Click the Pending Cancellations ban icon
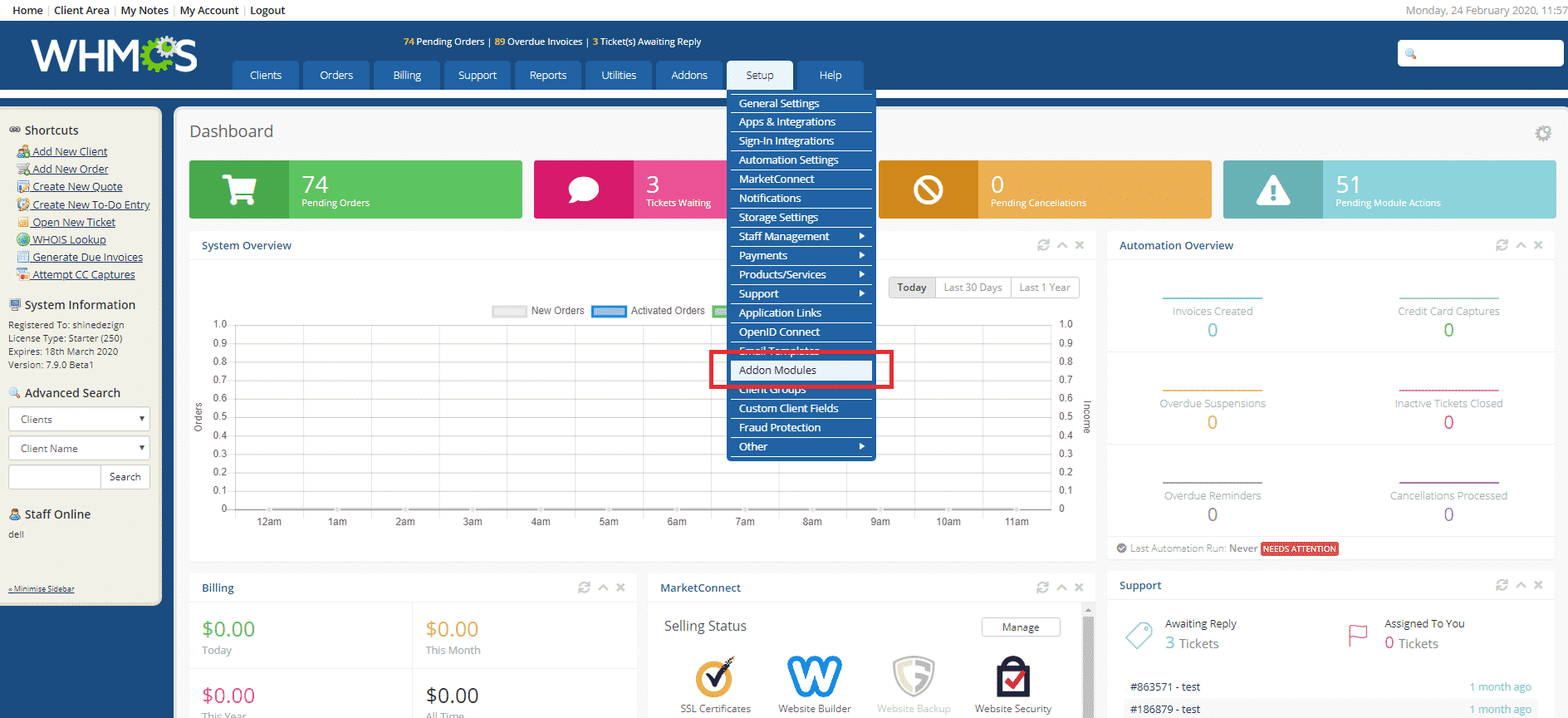This screenshot has height=718, width=1568. 928,189
